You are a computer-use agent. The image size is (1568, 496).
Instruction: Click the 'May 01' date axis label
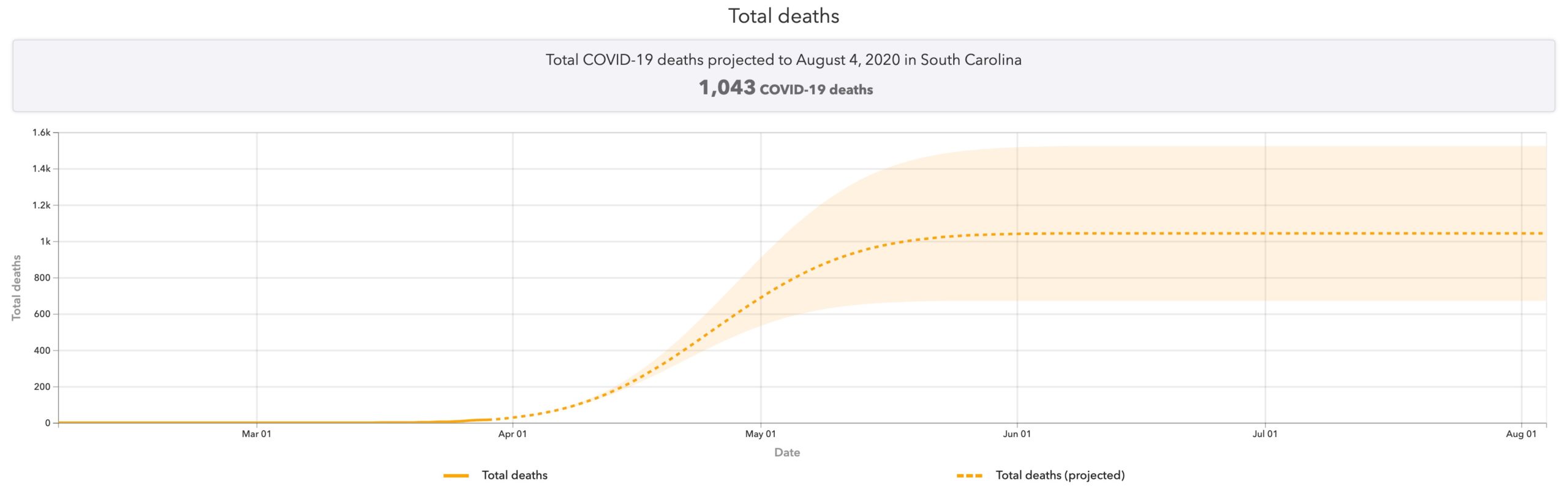pyautogui.click(x=760, y=434)
